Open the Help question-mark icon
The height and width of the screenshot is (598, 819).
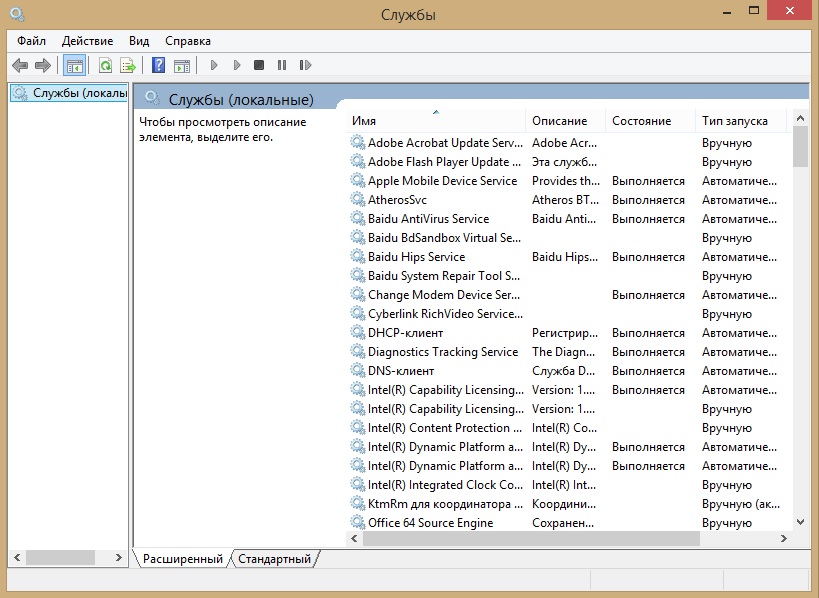(158, 65)
